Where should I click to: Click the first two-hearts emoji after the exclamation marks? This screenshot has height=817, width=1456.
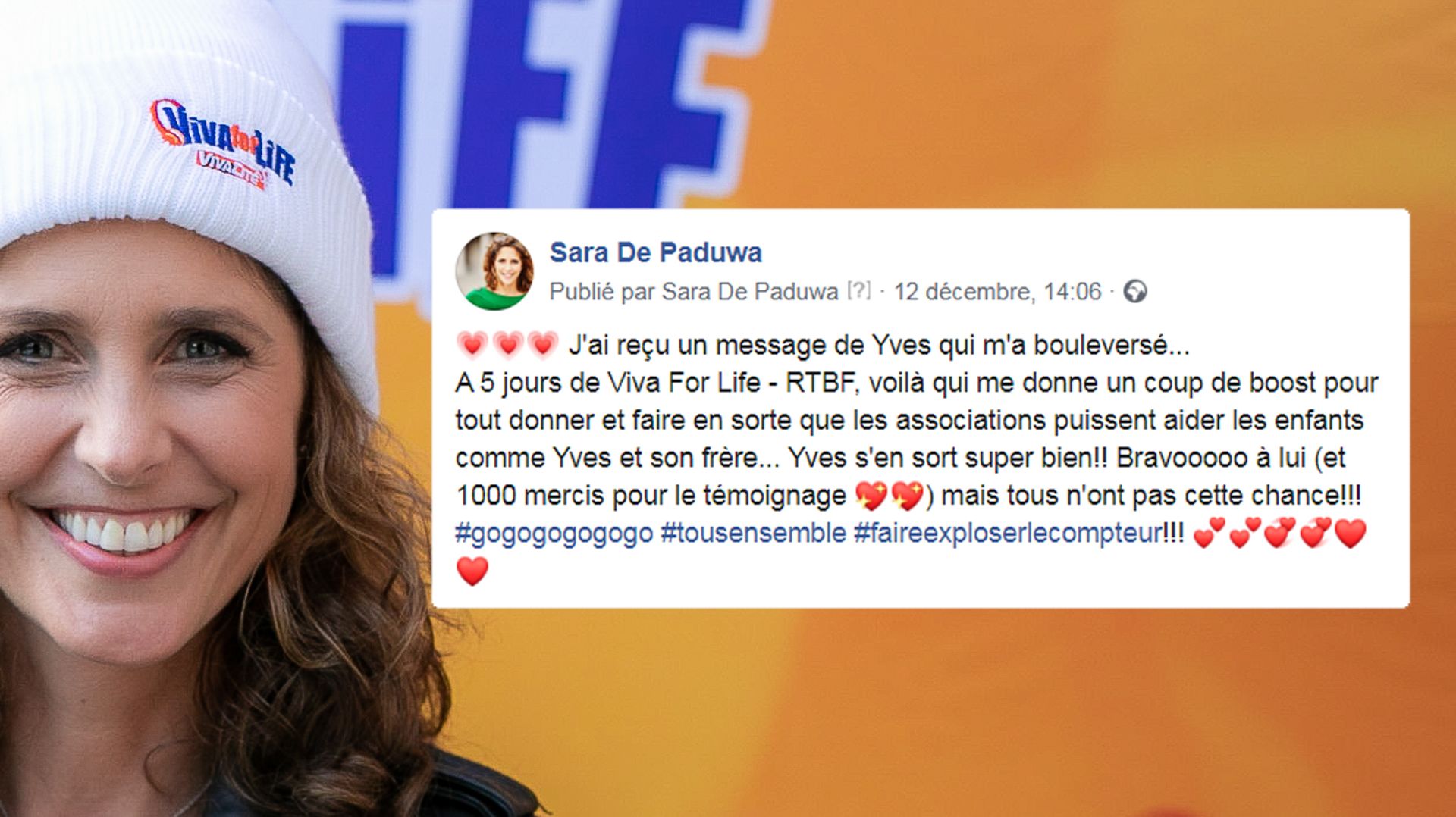1209,534
